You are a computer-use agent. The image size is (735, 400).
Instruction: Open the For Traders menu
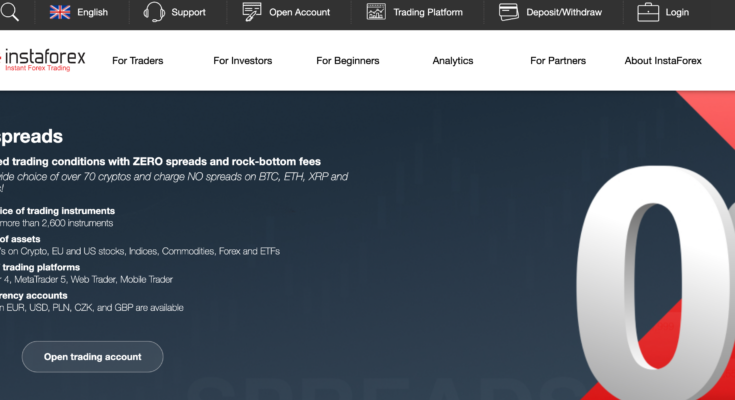pos(138,60)
